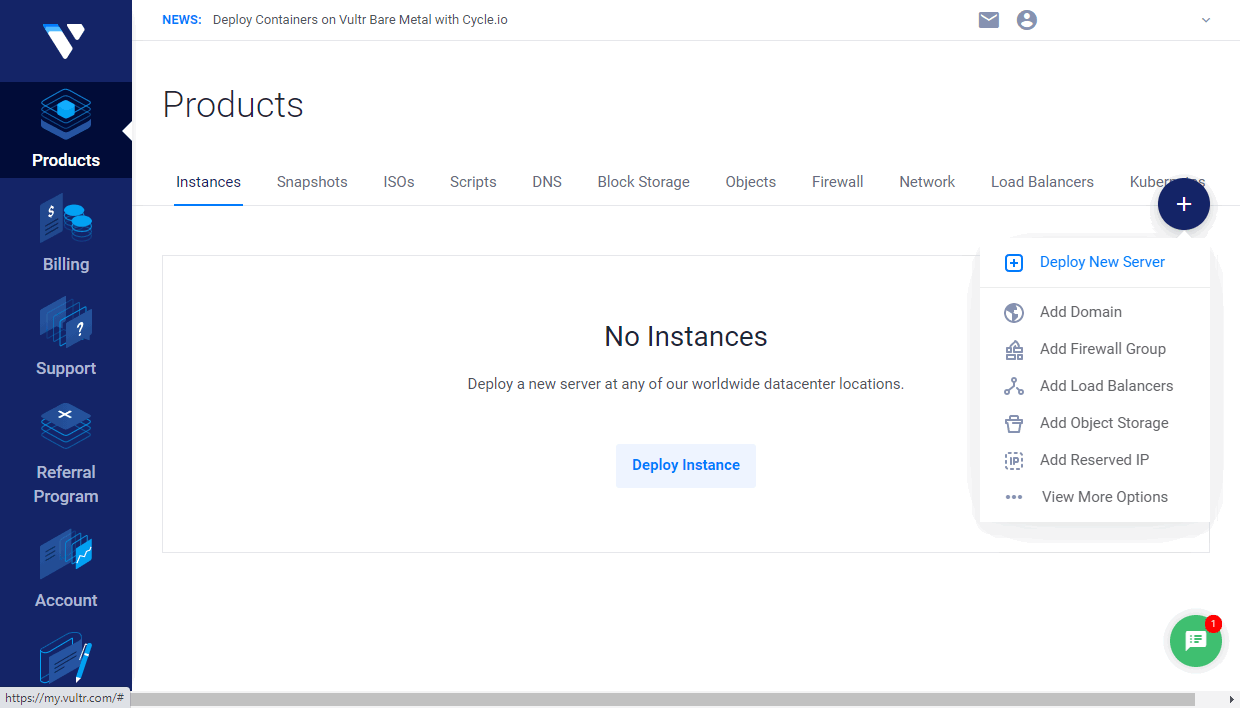
Task: Open the messages envelope icon
Action: click(x=988, y=19)
